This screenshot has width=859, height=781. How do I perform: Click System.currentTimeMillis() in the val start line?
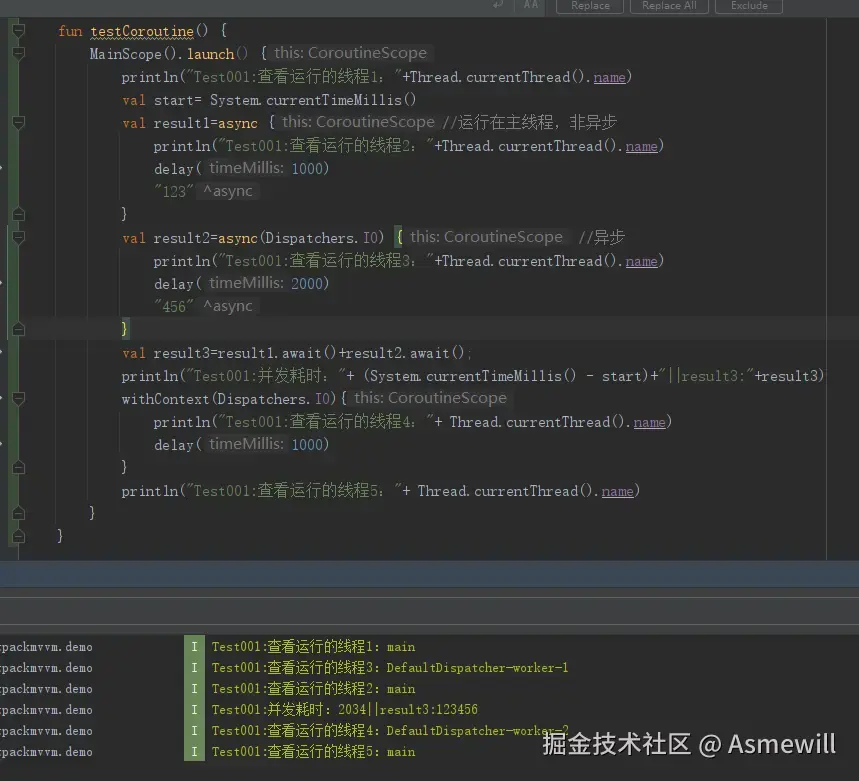(313, 100)
